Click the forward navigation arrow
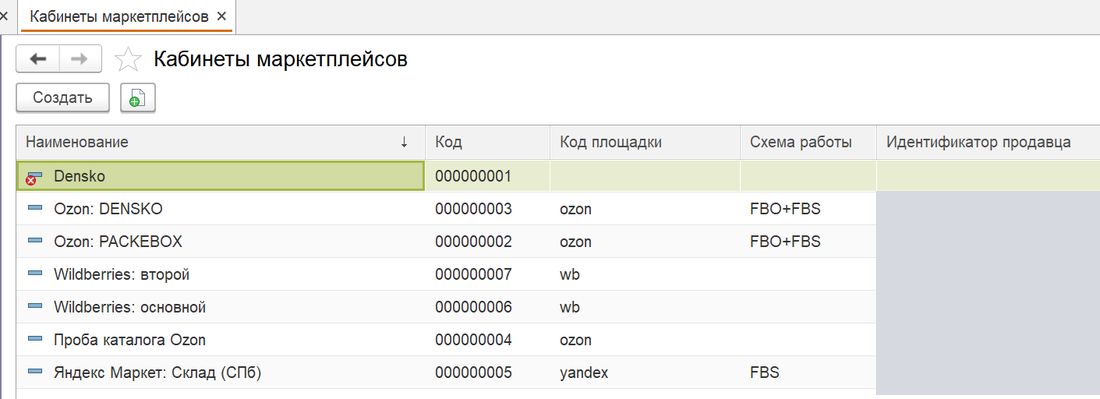This screenshot has height=399, width=1100. point(80,60)
